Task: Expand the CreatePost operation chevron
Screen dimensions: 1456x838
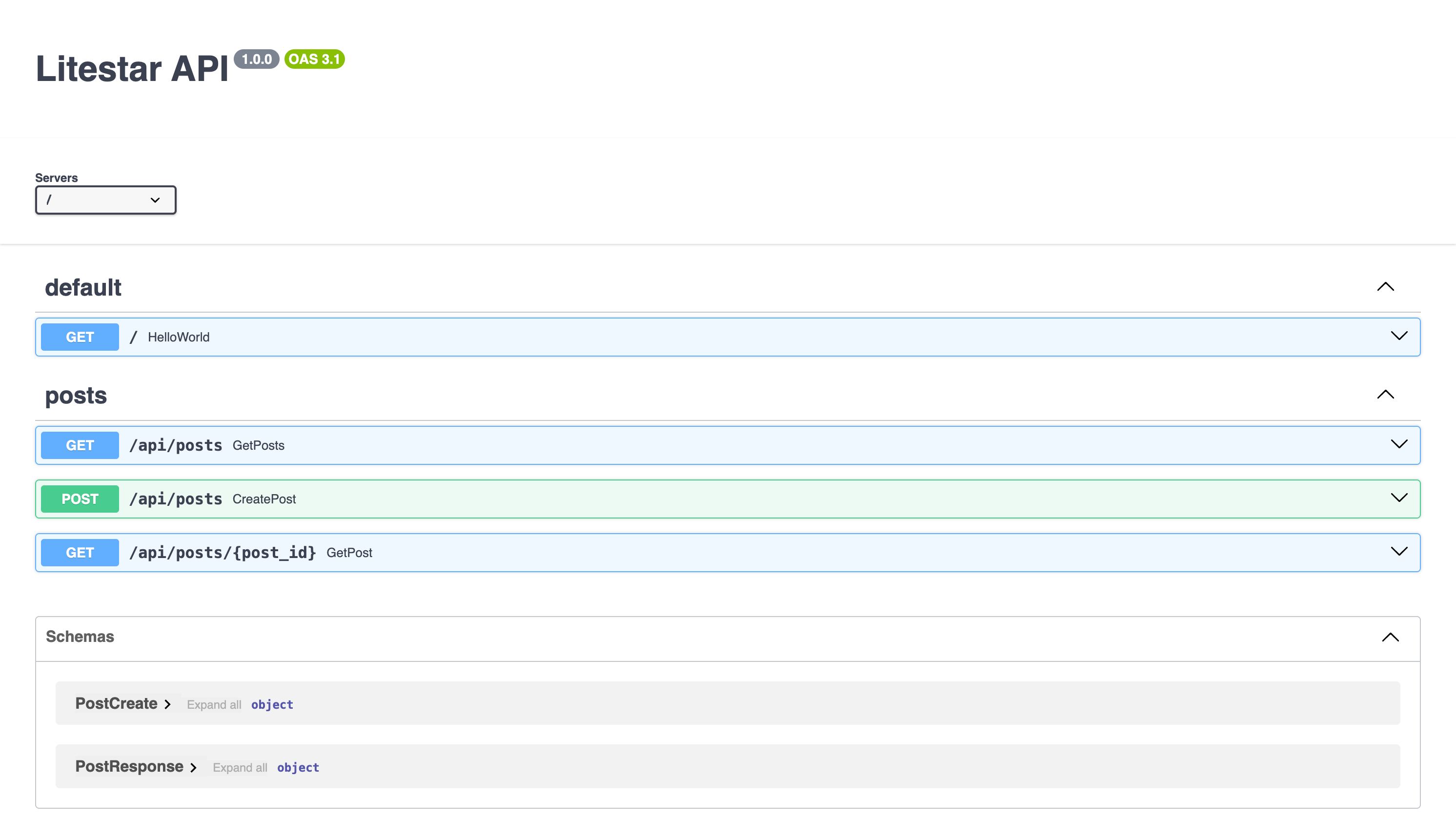Action: coord(1399,498)
